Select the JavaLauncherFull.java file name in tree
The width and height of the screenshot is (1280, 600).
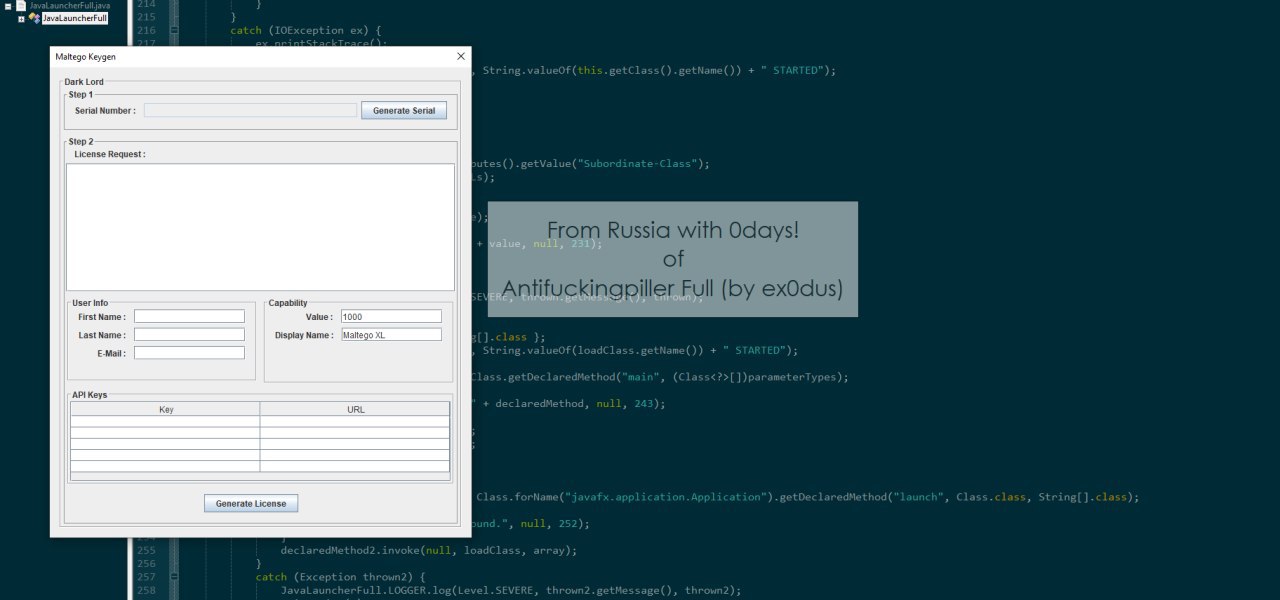pos(70,5)
